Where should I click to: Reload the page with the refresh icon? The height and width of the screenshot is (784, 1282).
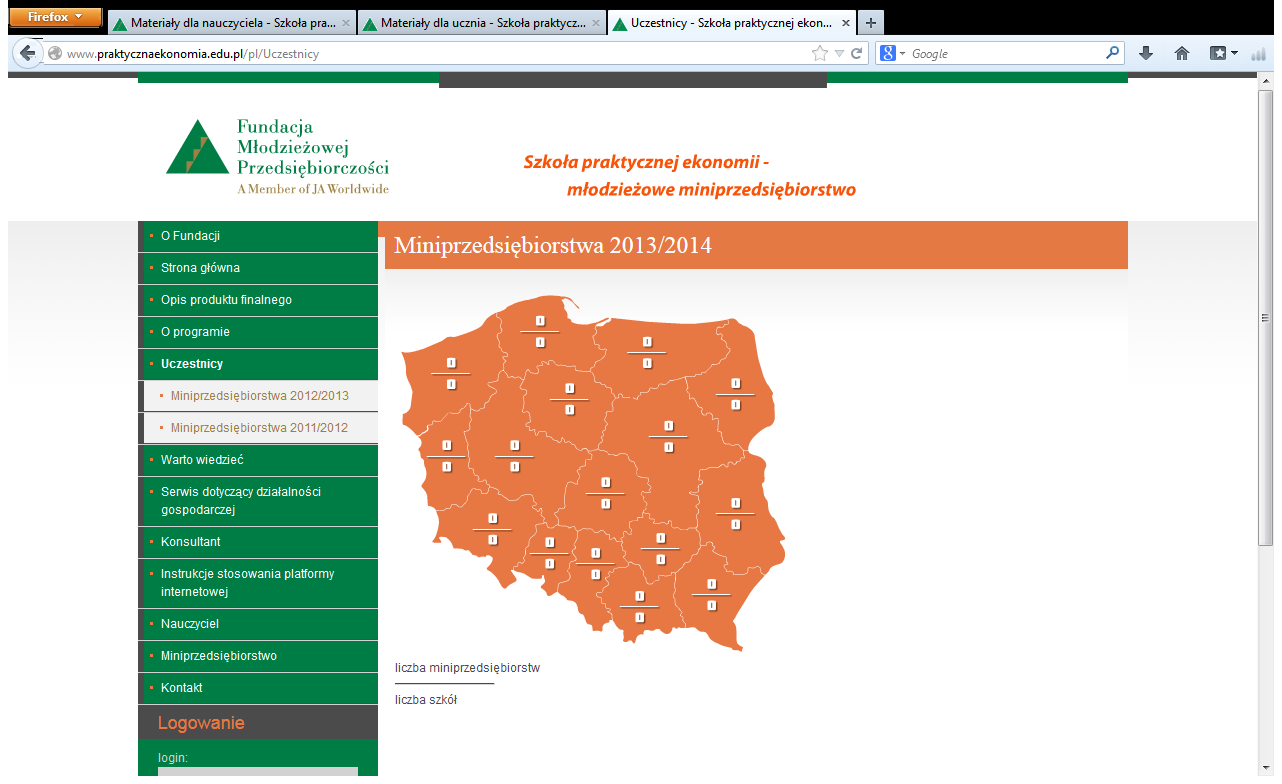[857, 54]
